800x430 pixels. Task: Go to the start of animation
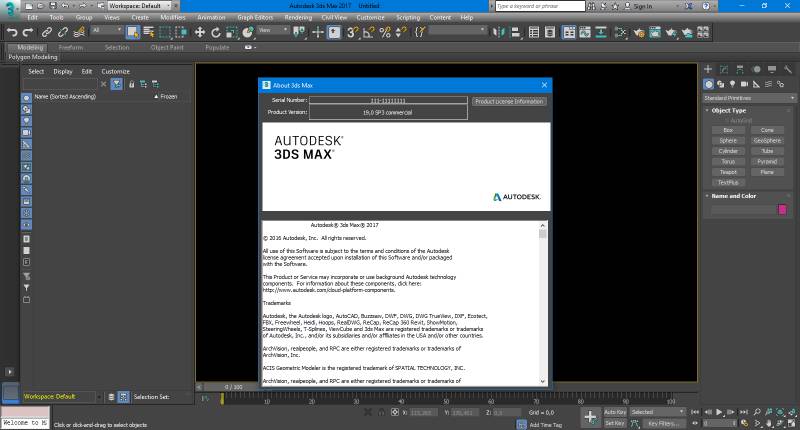pos(695,412)
